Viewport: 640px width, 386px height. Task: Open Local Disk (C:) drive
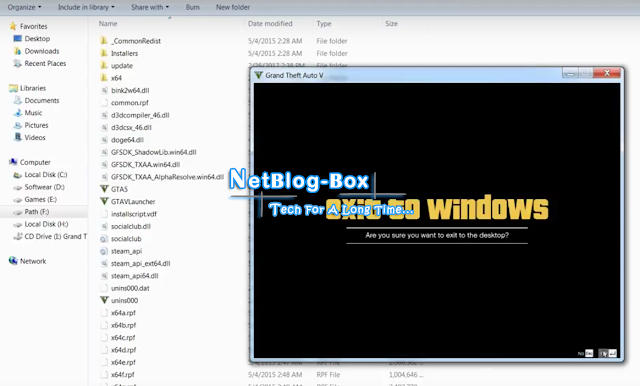point(46,175)
